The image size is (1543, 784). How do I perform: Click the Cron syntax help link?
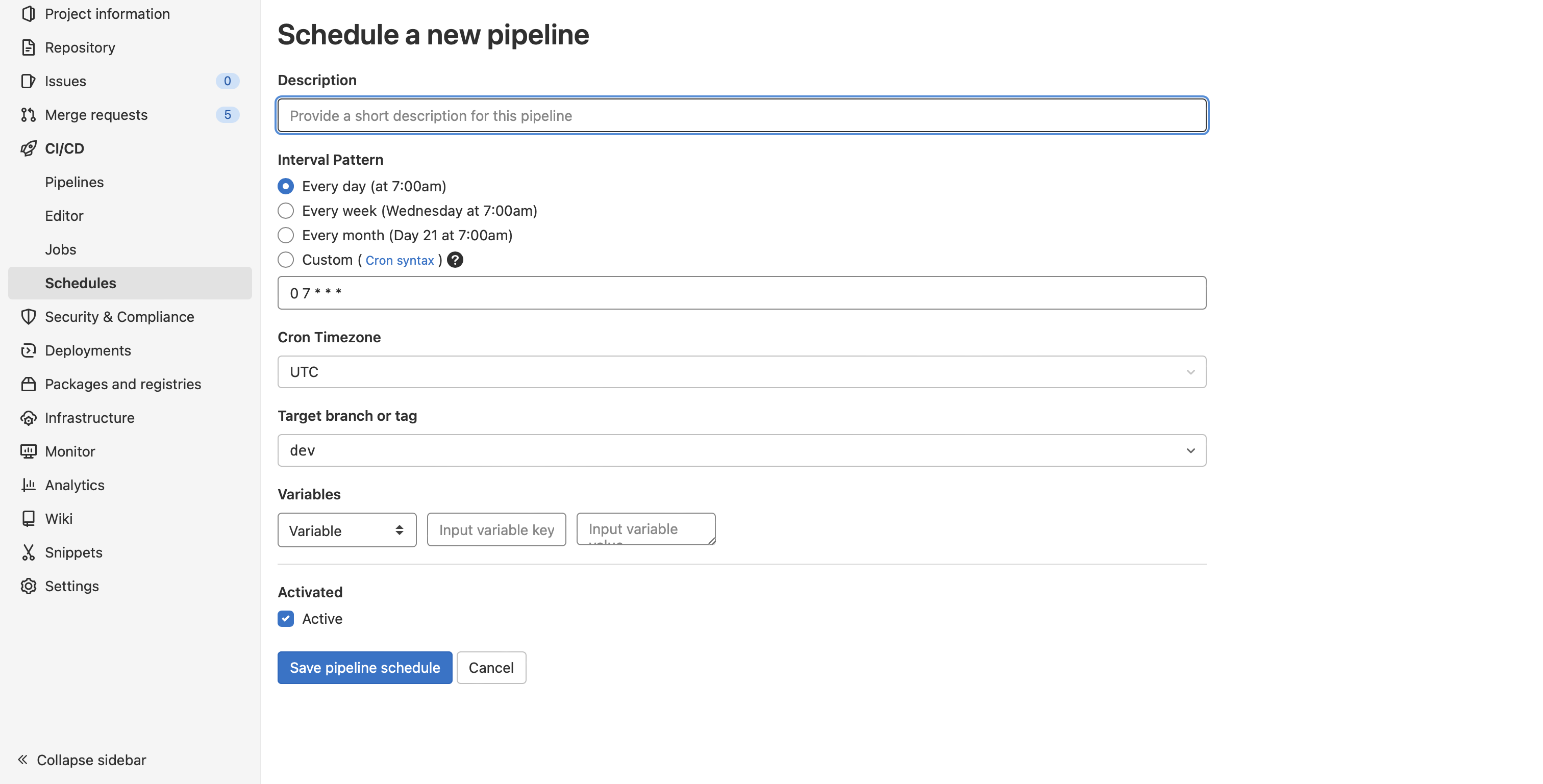(399, 260)
